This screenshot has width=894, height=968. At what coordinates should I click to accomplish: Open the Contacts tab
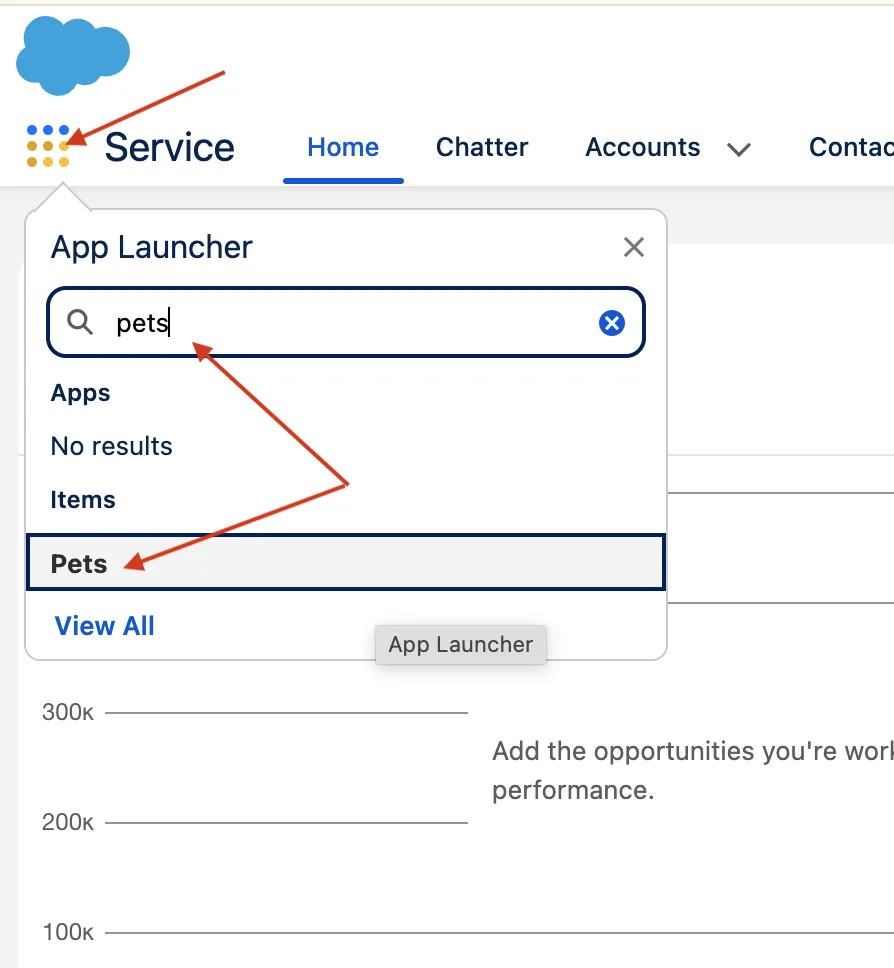pos(851,148)
